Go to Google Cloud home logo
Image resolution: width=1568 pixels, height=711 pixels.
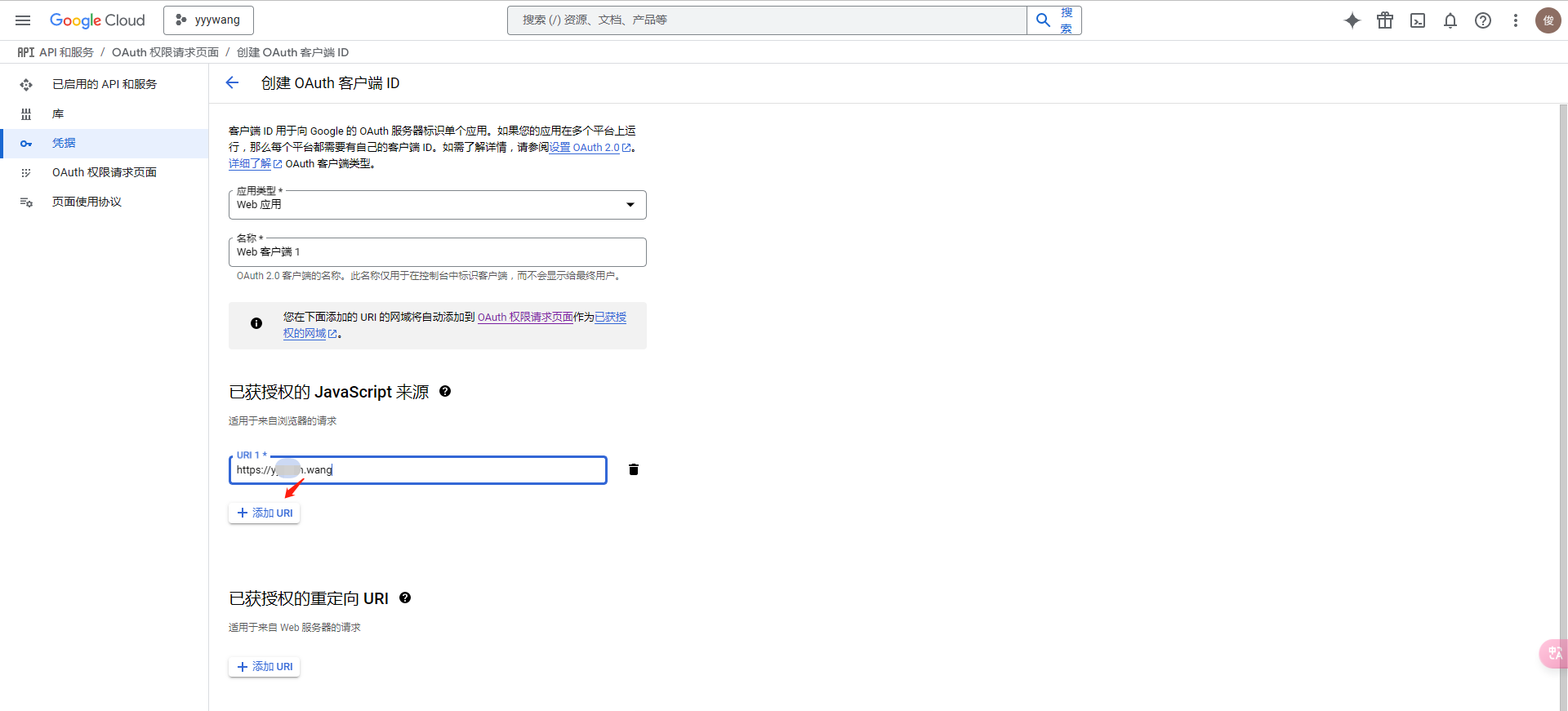(x=97, y=20)
